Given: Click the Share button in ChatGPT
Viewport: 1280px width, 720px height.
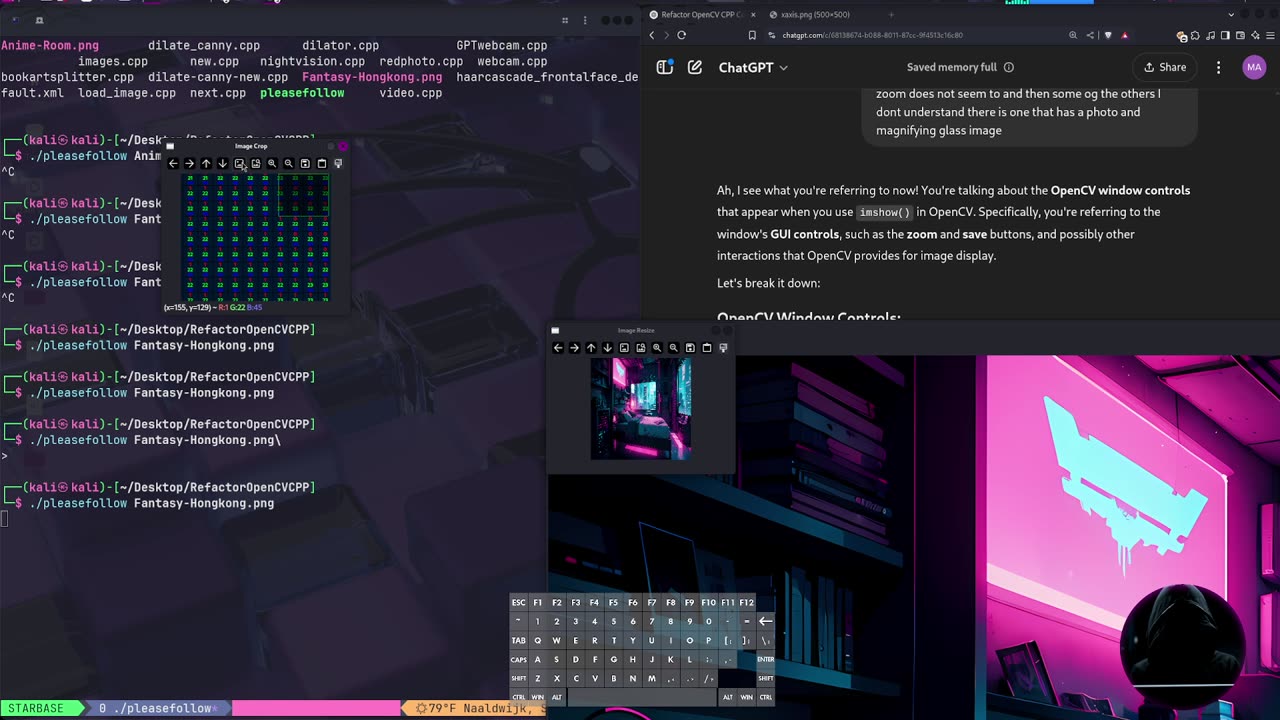Looking at the screenshot, I should (1164, 67).
